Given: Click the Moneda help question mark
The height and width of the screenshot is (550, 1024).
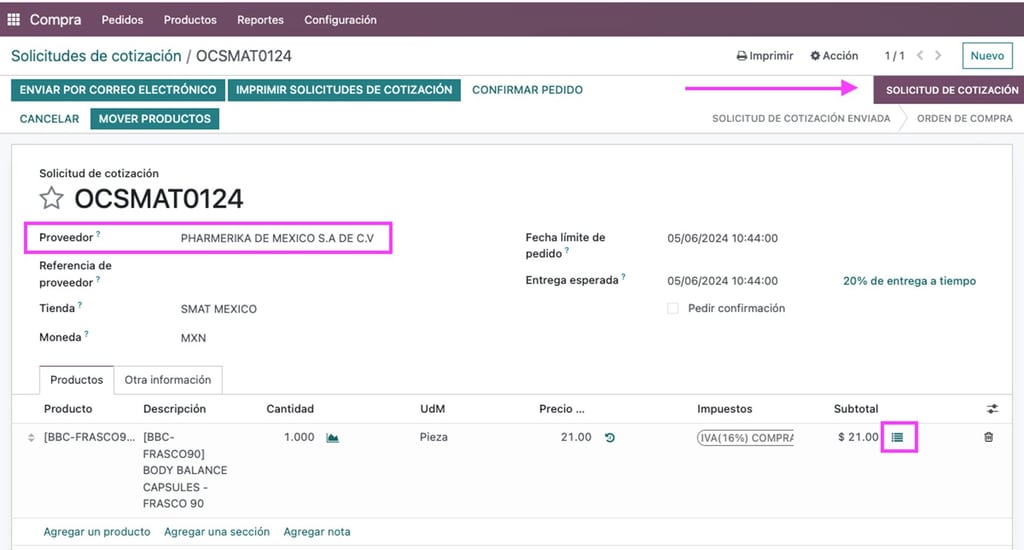Looking at the screenshot, I should 86,334.
